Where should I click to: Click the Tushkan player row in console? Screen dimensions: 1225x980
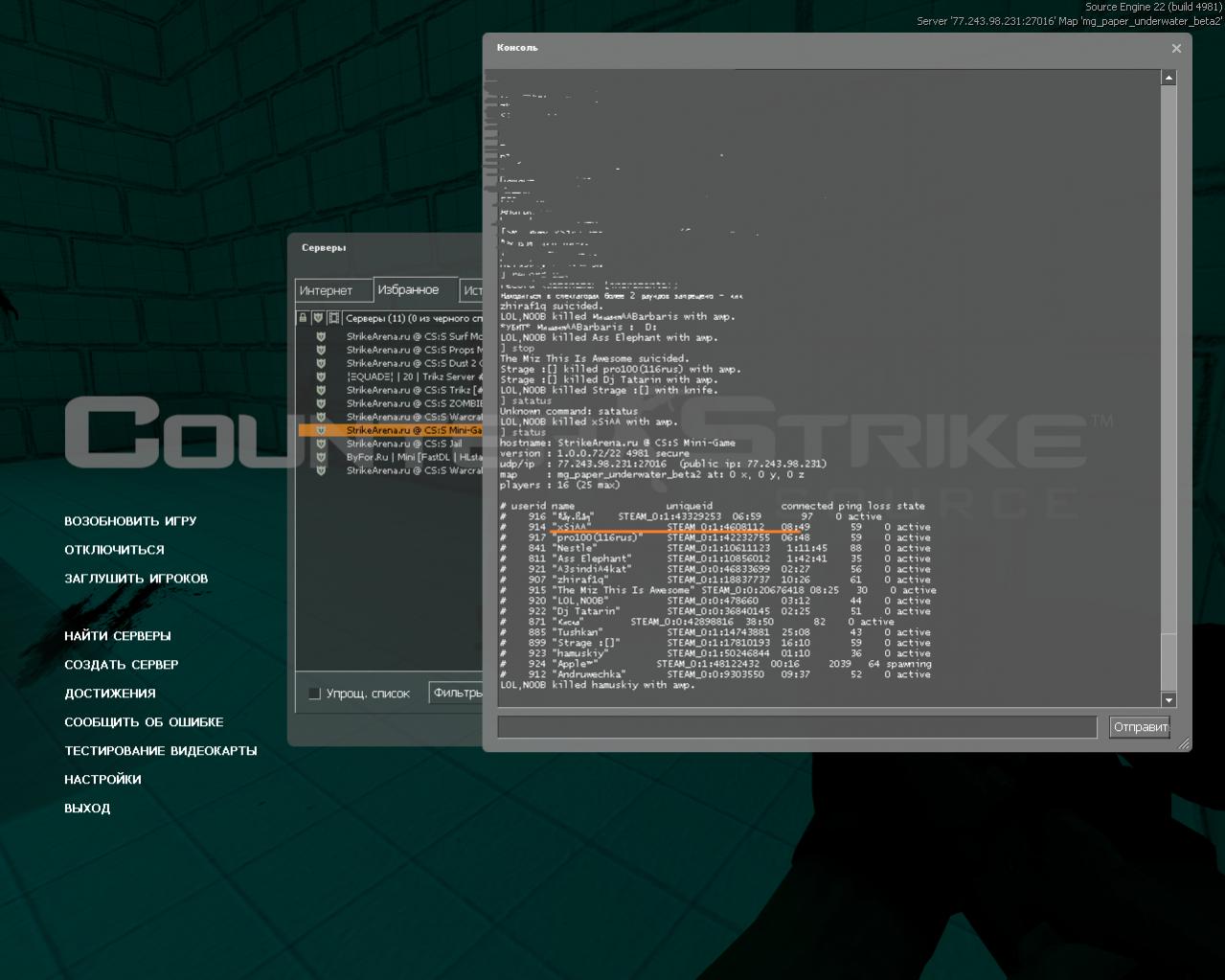click(715, 632)
